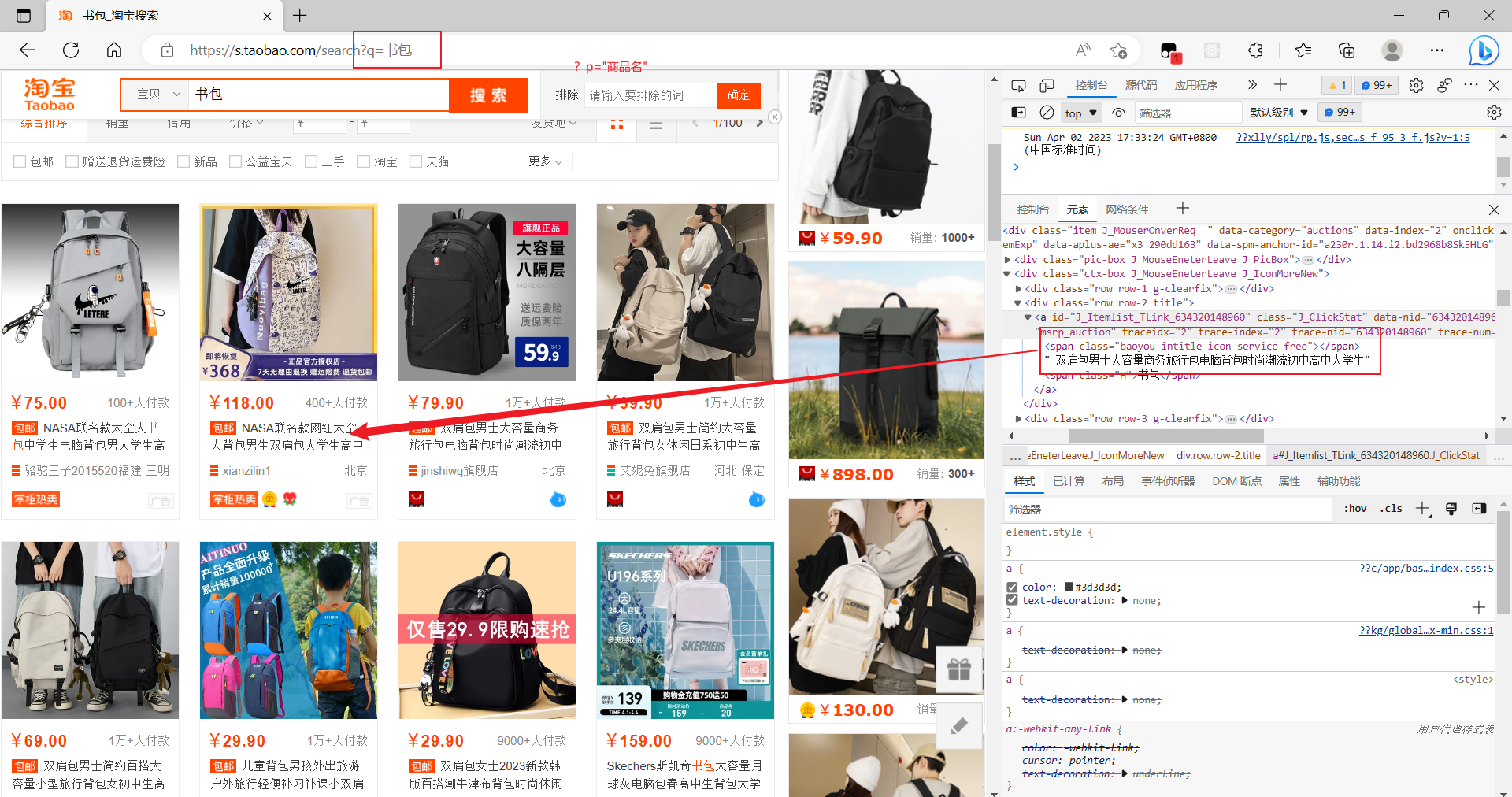Image resolution: width=1512 pixels, height=797 pixels.
Task: Open console settings gear icon
Action: tap(1494, 113)
